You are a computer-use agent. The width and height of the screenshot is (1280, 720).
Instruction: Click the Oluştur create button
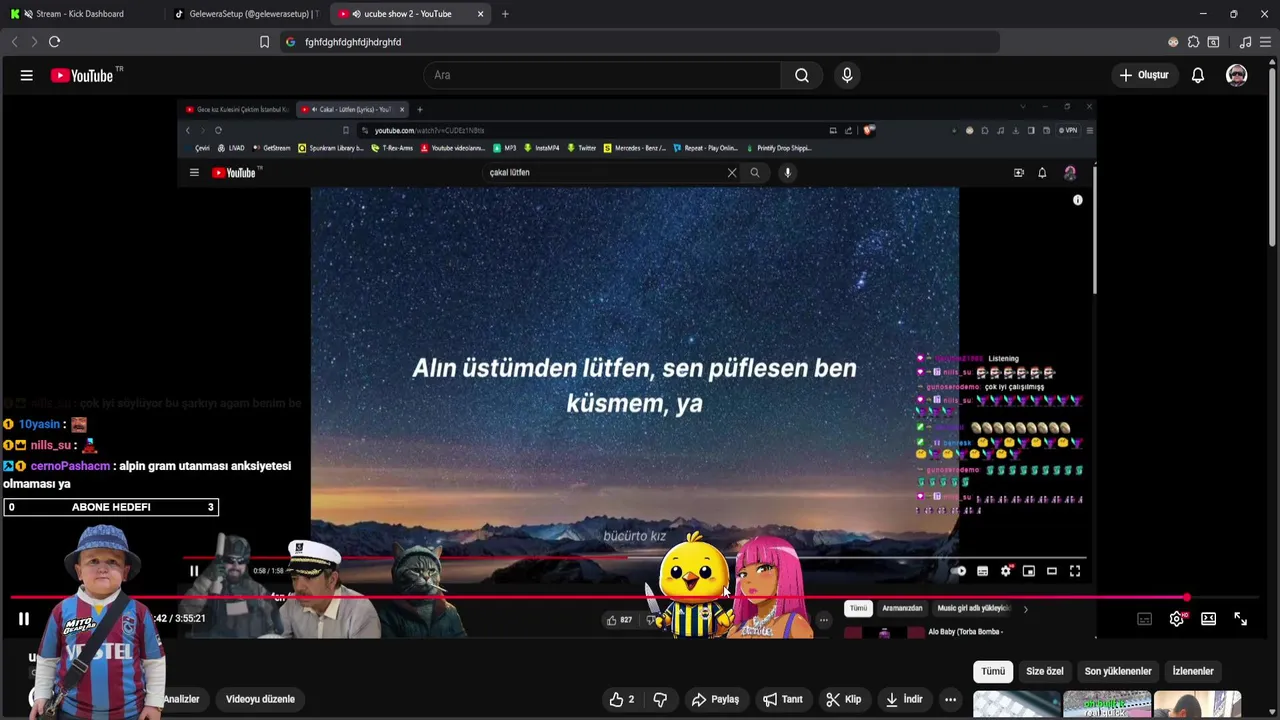[x=1144, y=75]
